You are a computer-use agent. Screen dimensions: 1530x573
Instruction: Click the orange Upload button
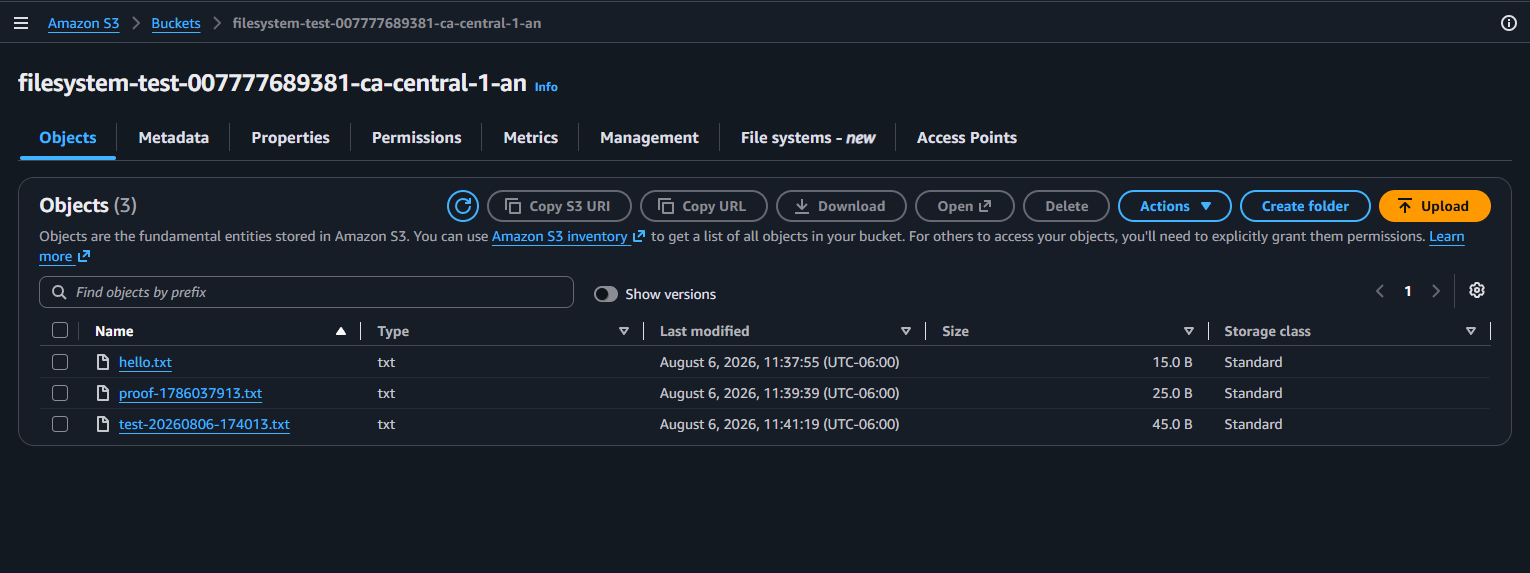click(1434, 206)
